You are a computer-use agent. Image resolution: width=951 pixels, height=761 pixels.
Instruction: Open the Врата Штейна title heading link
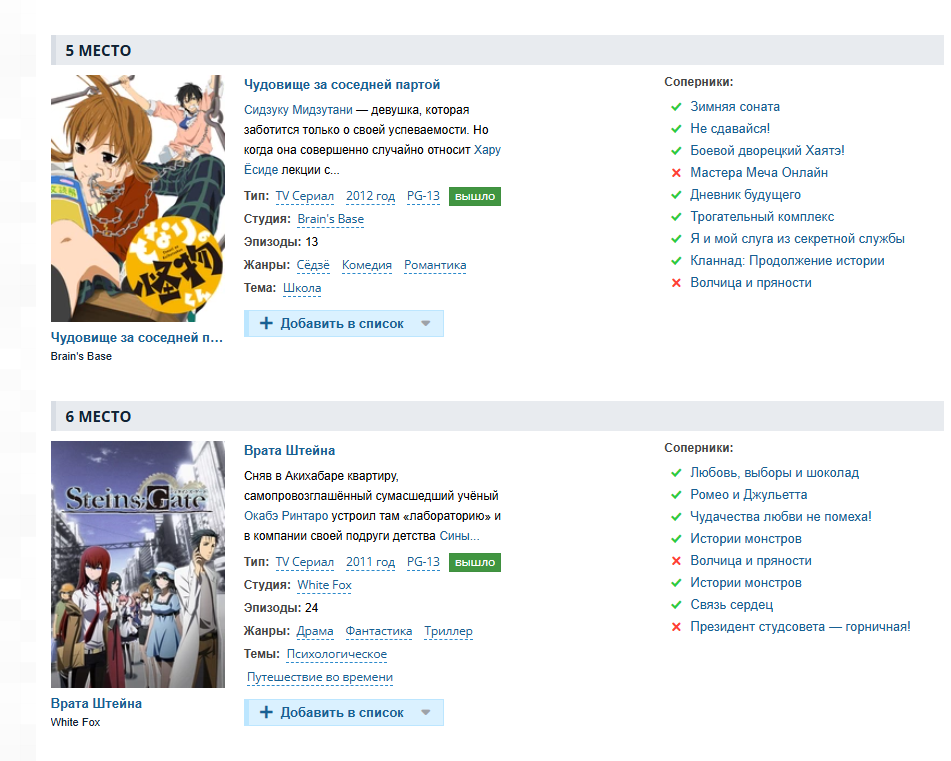[289, 451]
